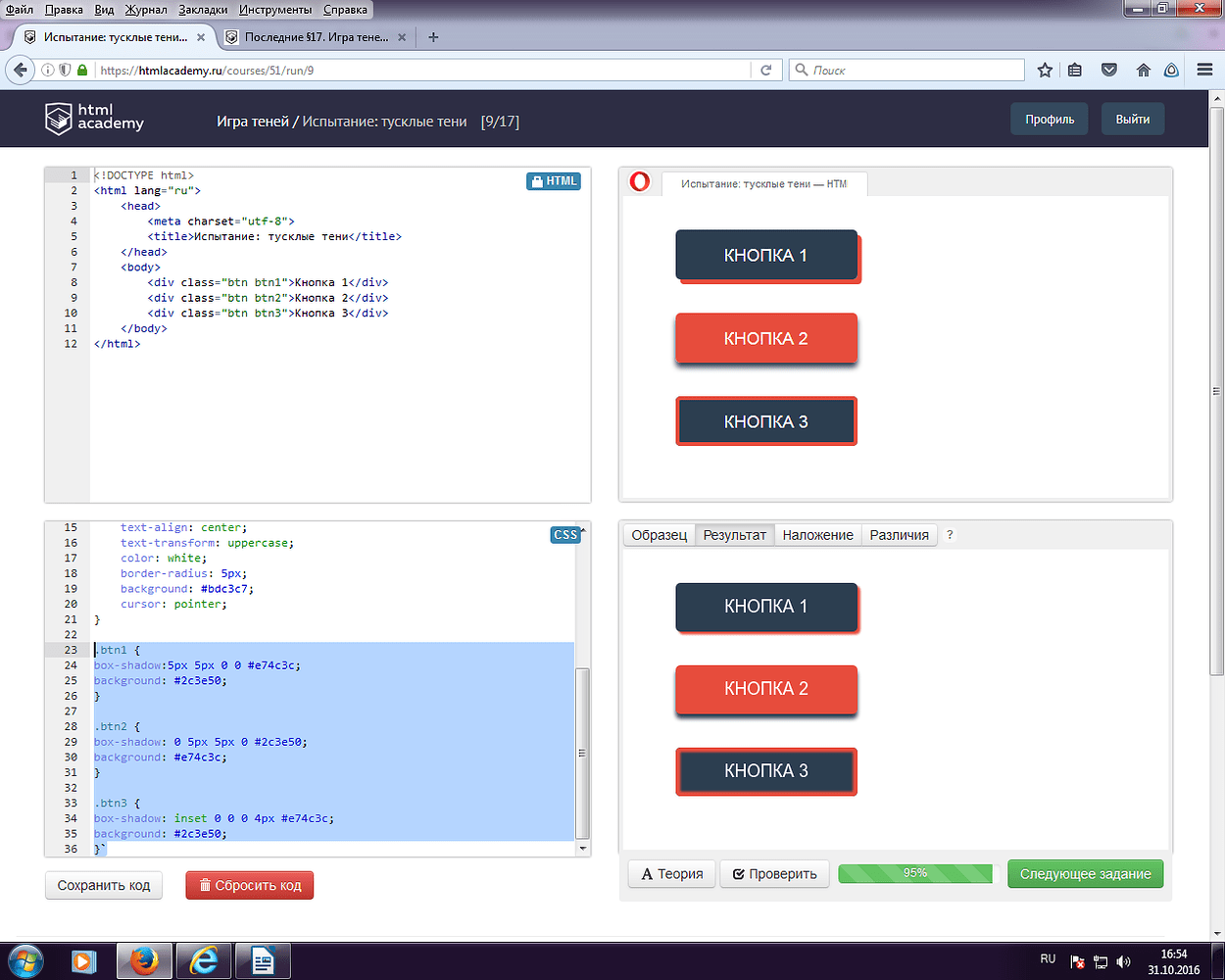Switch to the Результат tab
1225x980 pixels.
point(735,535)
